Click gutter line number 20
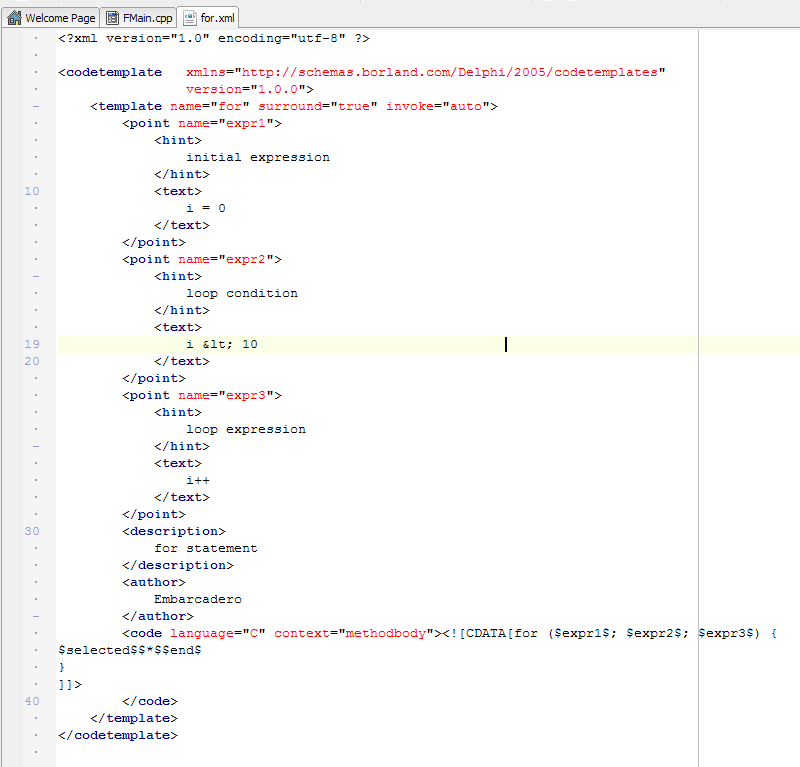 (32, 361)
